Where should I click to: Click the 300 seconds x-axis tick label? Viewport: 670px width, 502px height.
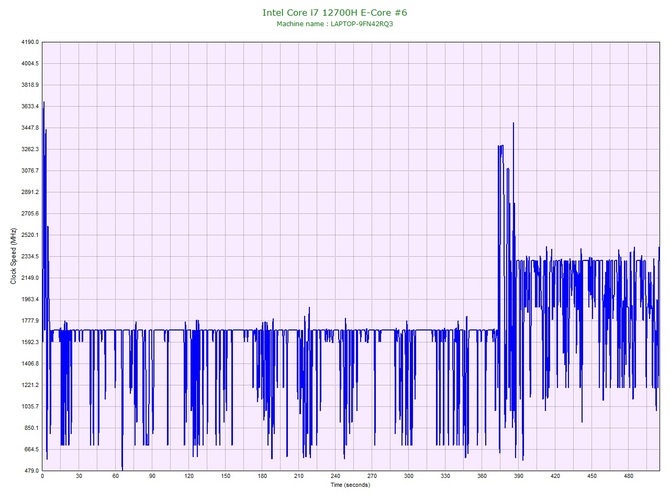click(409, 476)
